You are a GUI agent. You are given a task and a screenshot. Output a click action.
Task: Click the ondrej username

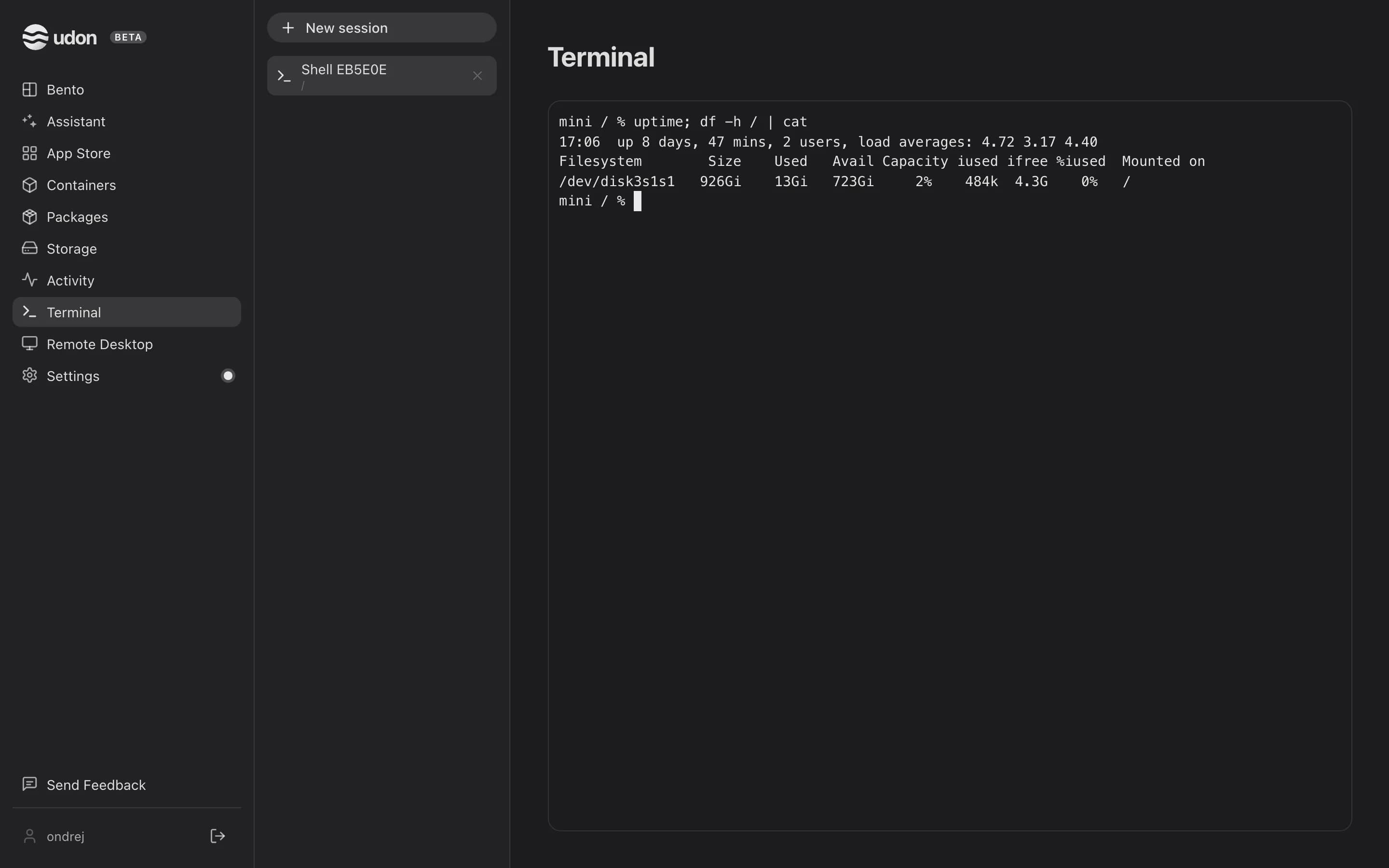[x=66, y=837]
